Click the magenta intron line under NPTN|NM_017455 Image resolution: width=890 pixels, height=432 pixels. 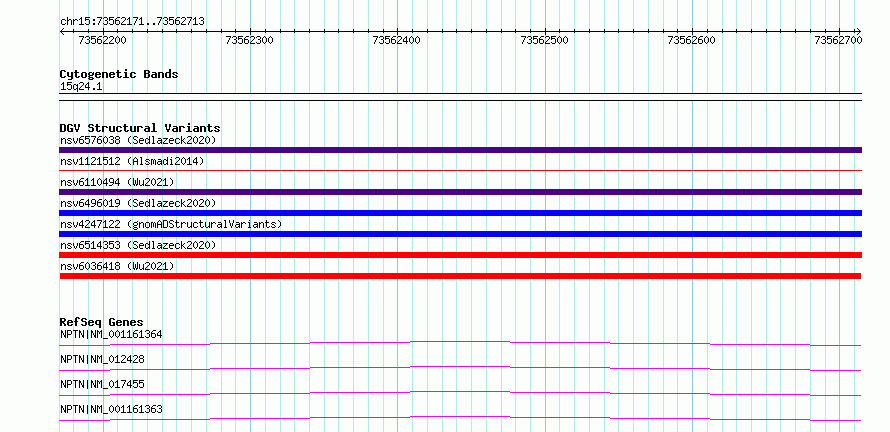tap(460, 393)
